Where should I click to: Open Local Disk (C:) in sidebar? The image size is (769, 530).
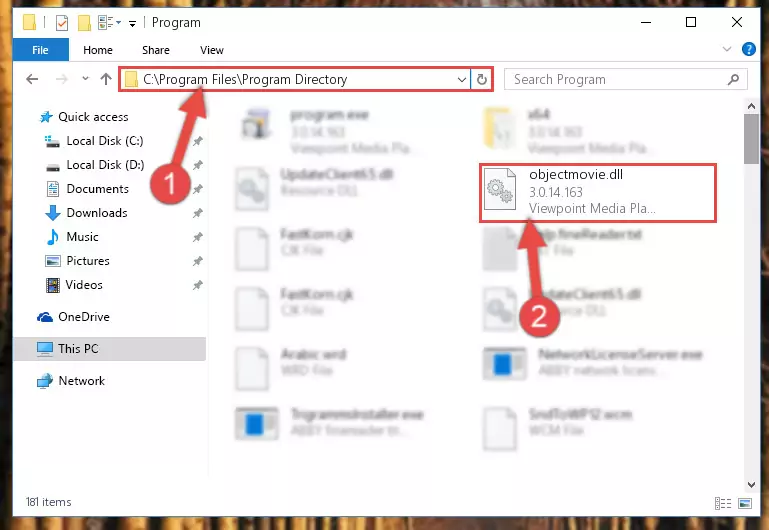click(x=105, y=141)
